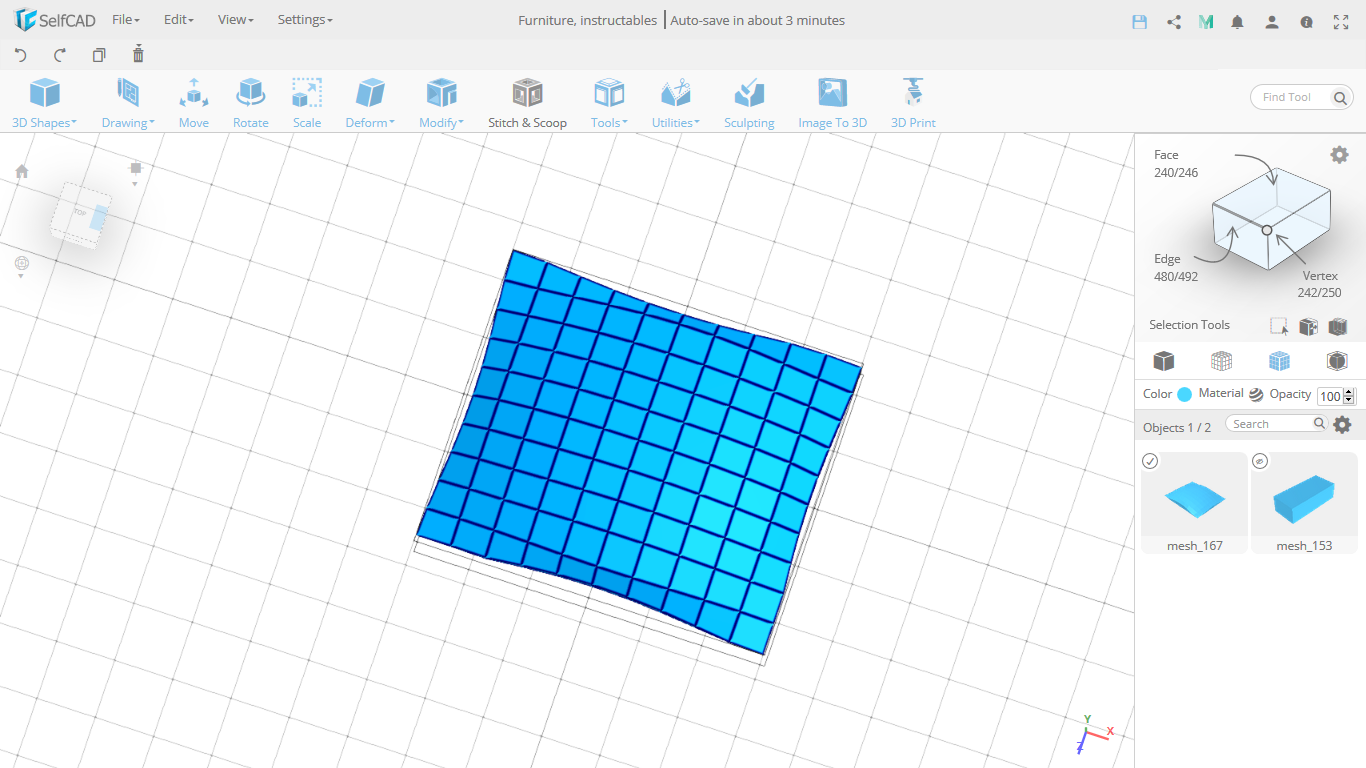Open the viewport display-mode dropdown above the view cube
The width and height of the screenshot is (1366, 768).
point(136,174)
